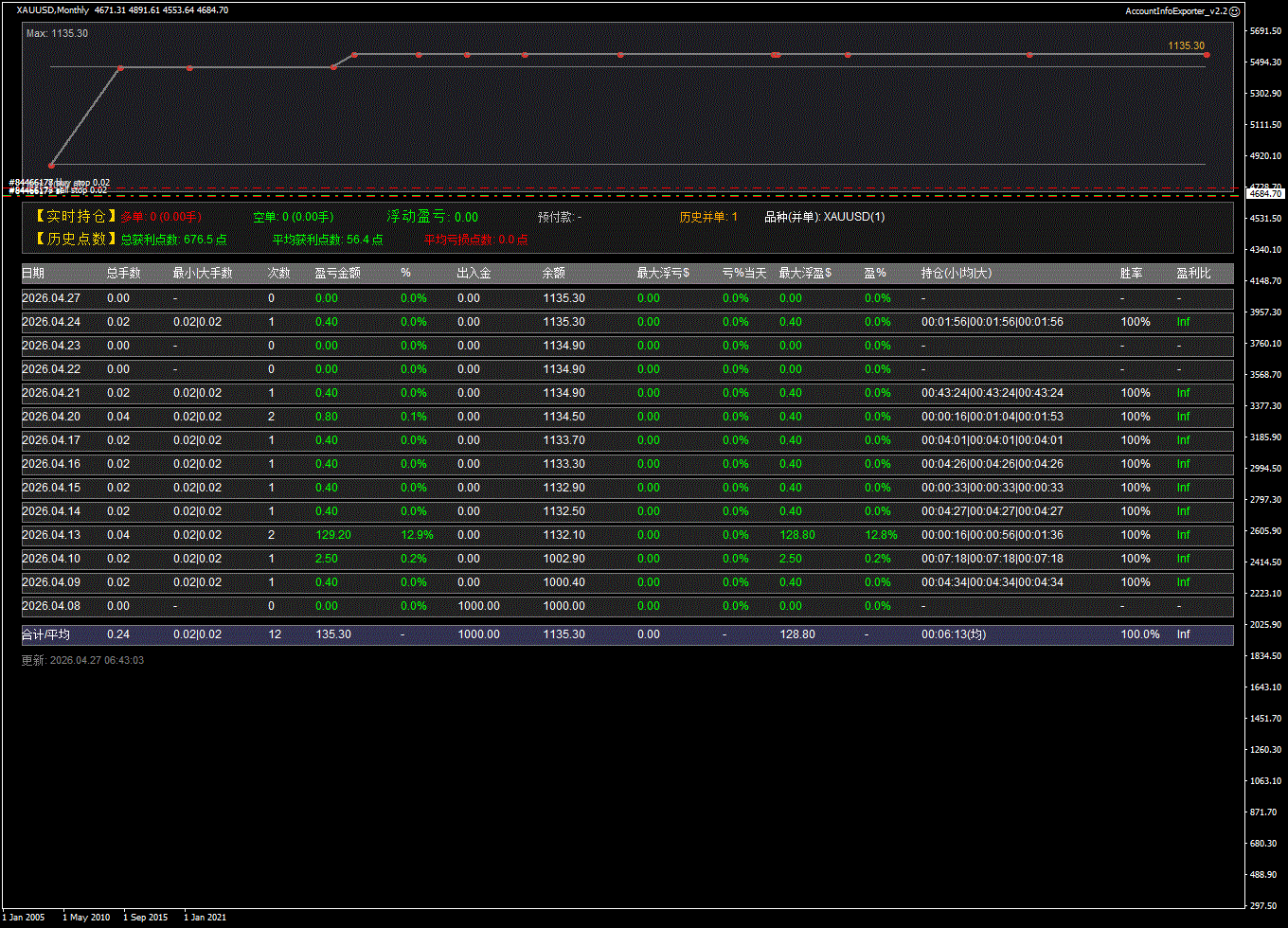Click the first red equity curve point

click(51, 166)
